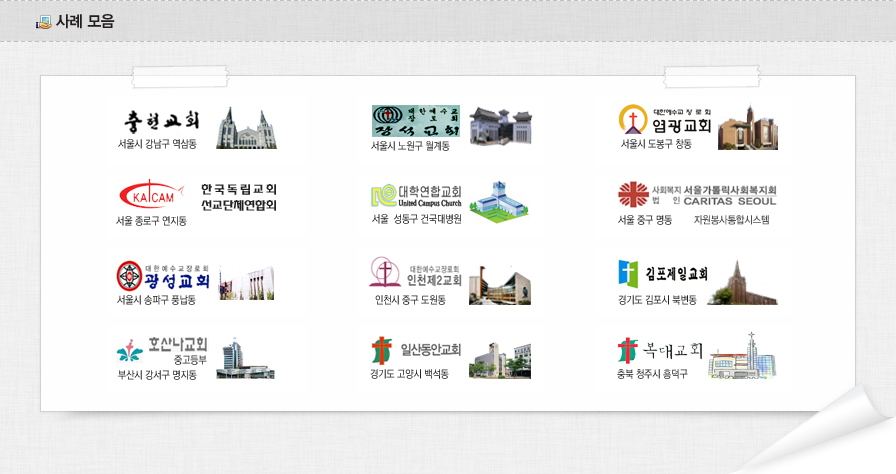The width and height of the screenshot is (896, 474).
Task: Select the 광성교회 building thumbnail
Action: [x=247, y=283]
